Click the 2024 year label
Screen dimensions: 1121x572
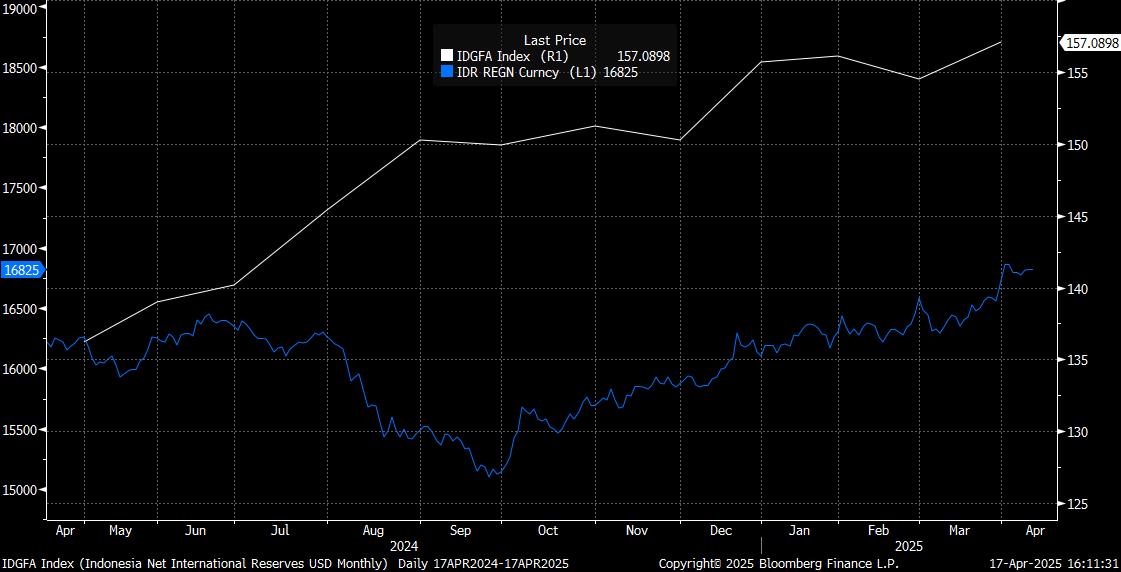pos(404,547)
